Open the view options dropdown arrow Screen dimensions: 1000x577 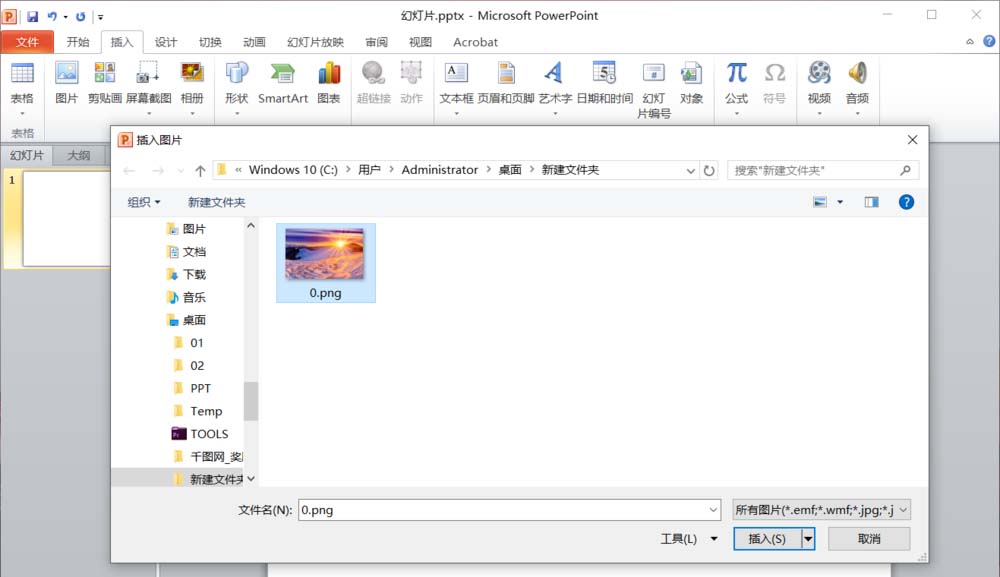[840, 202]
